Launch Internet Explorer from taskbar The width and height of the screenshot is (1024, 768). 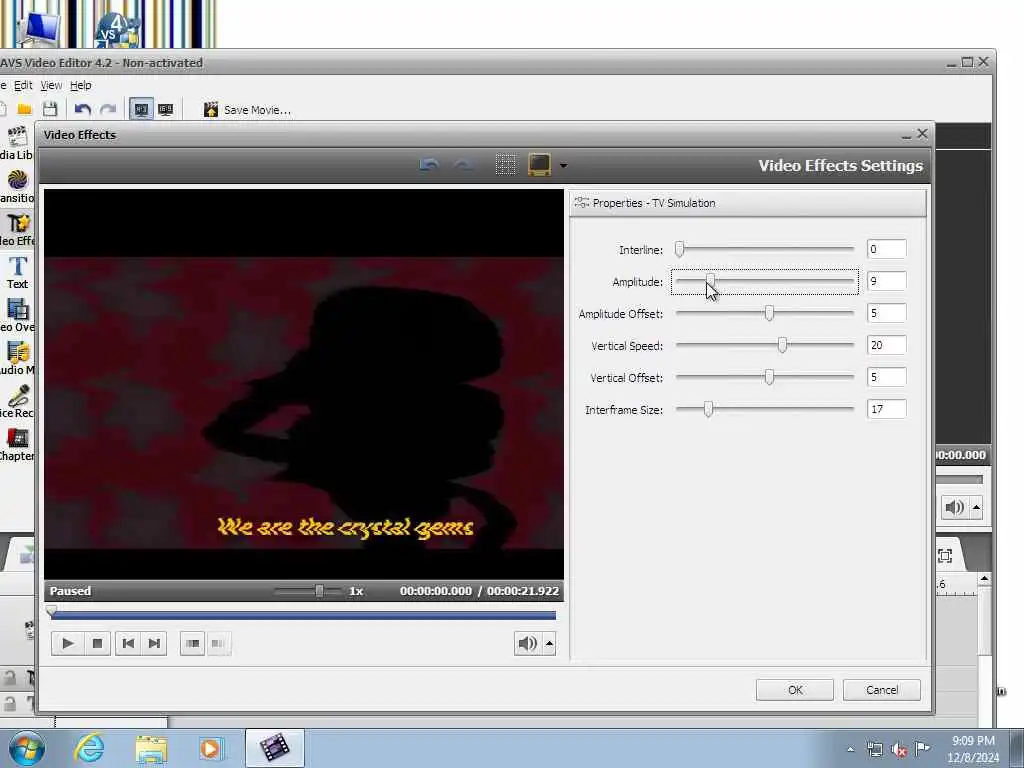pos(88,748)
